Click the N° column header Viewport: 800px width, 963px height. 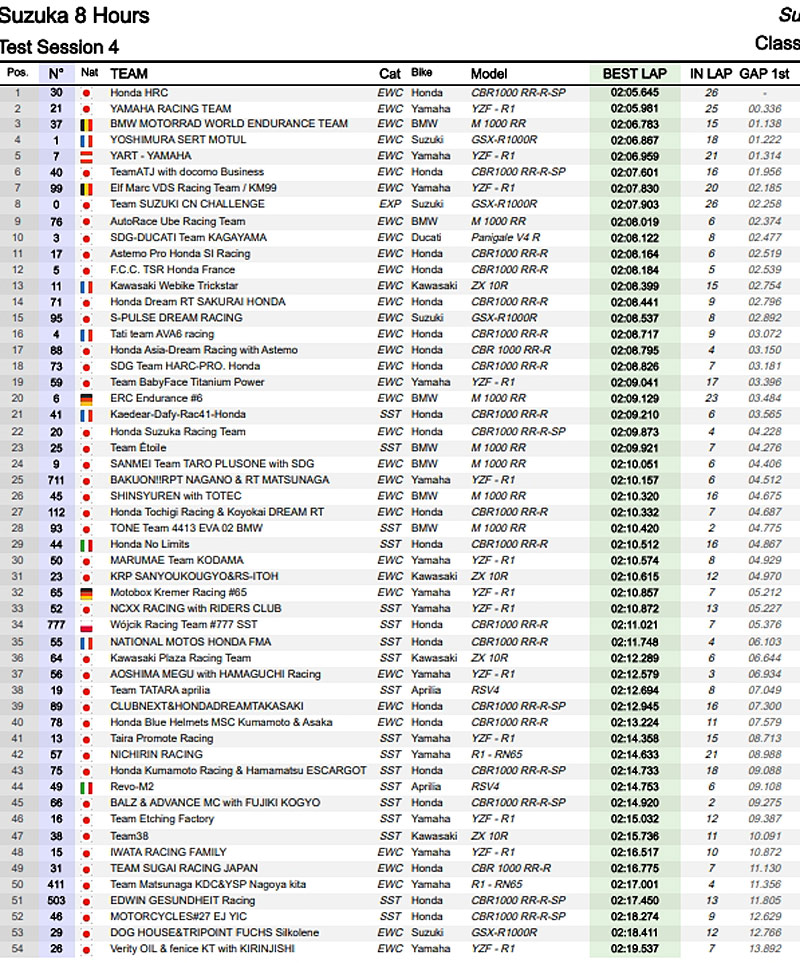click(56, 74)
